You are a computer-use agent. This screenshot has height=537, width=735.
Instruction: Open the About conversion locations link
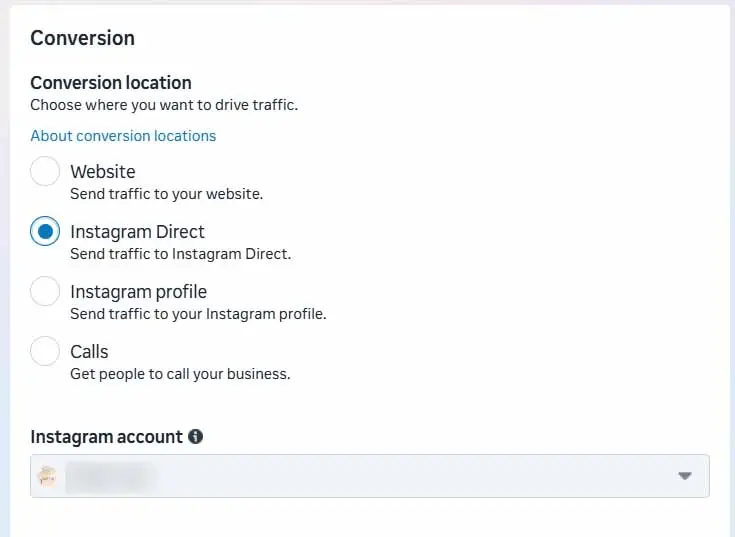point(123,136)
